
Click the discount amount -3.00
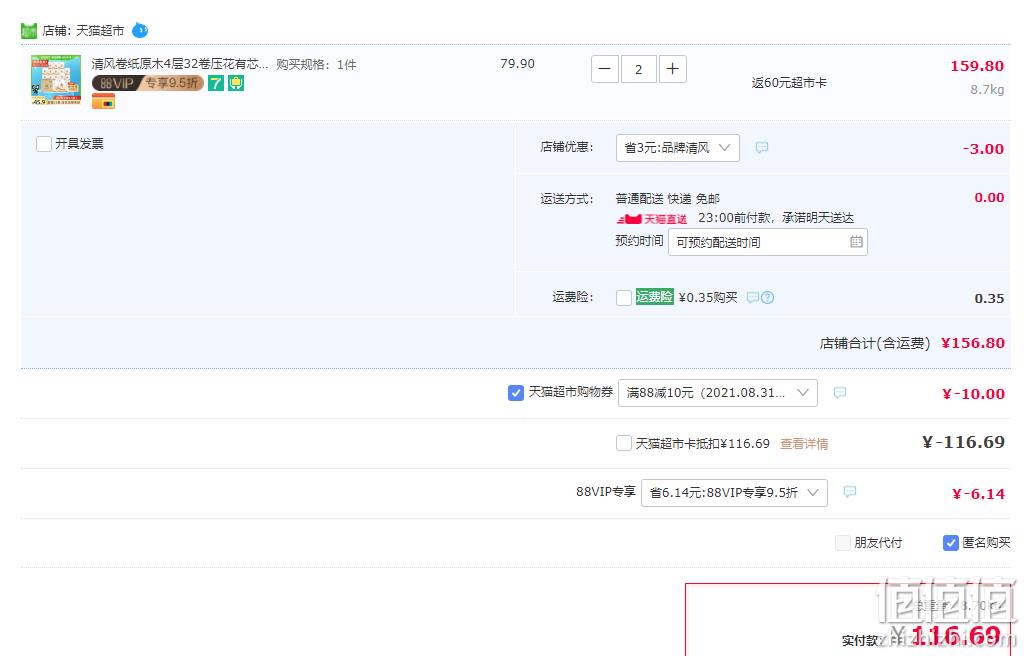click(983, 149)
